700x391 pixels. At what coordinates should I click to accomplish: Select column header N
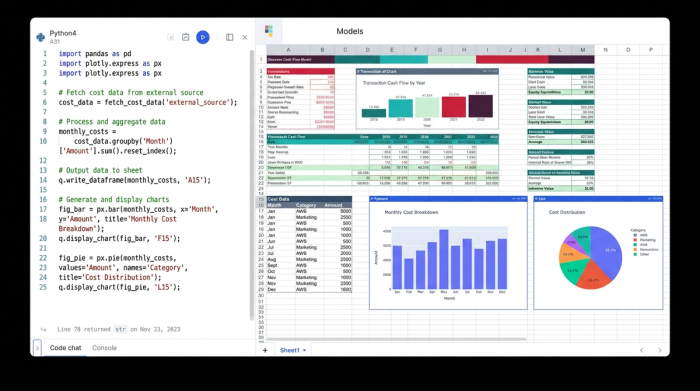click(x=605, y=50)
